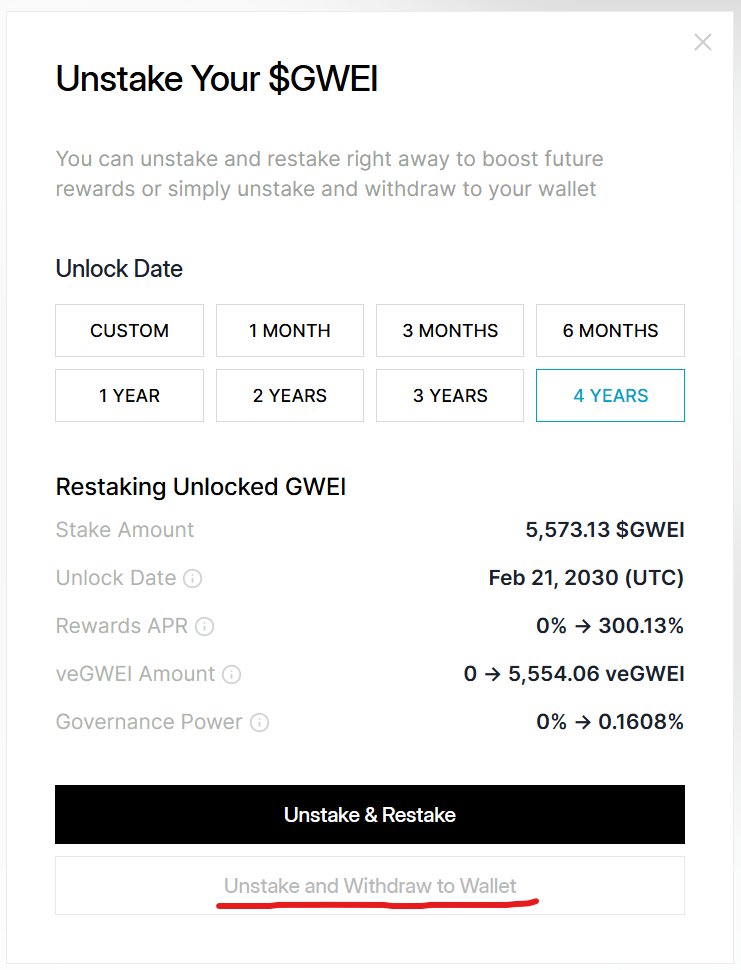Pick the 6 MONTHS lock period
The image size is (741, 970).
pyautogui.click(x=610, y=331)
